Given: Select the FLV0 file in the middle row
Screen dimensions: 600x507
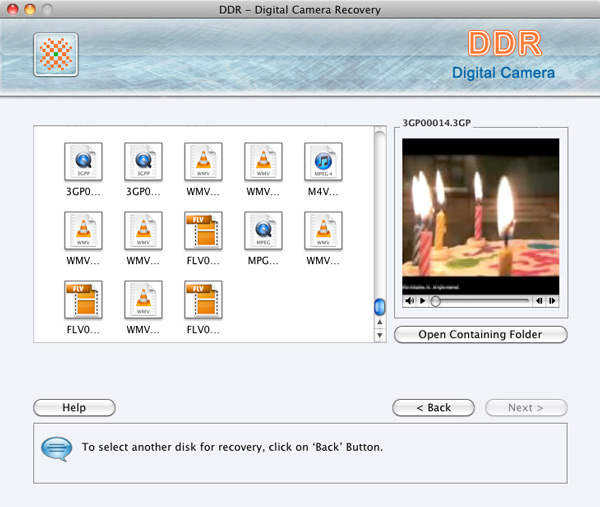Looking at the screenshot, I should [203, 231].
